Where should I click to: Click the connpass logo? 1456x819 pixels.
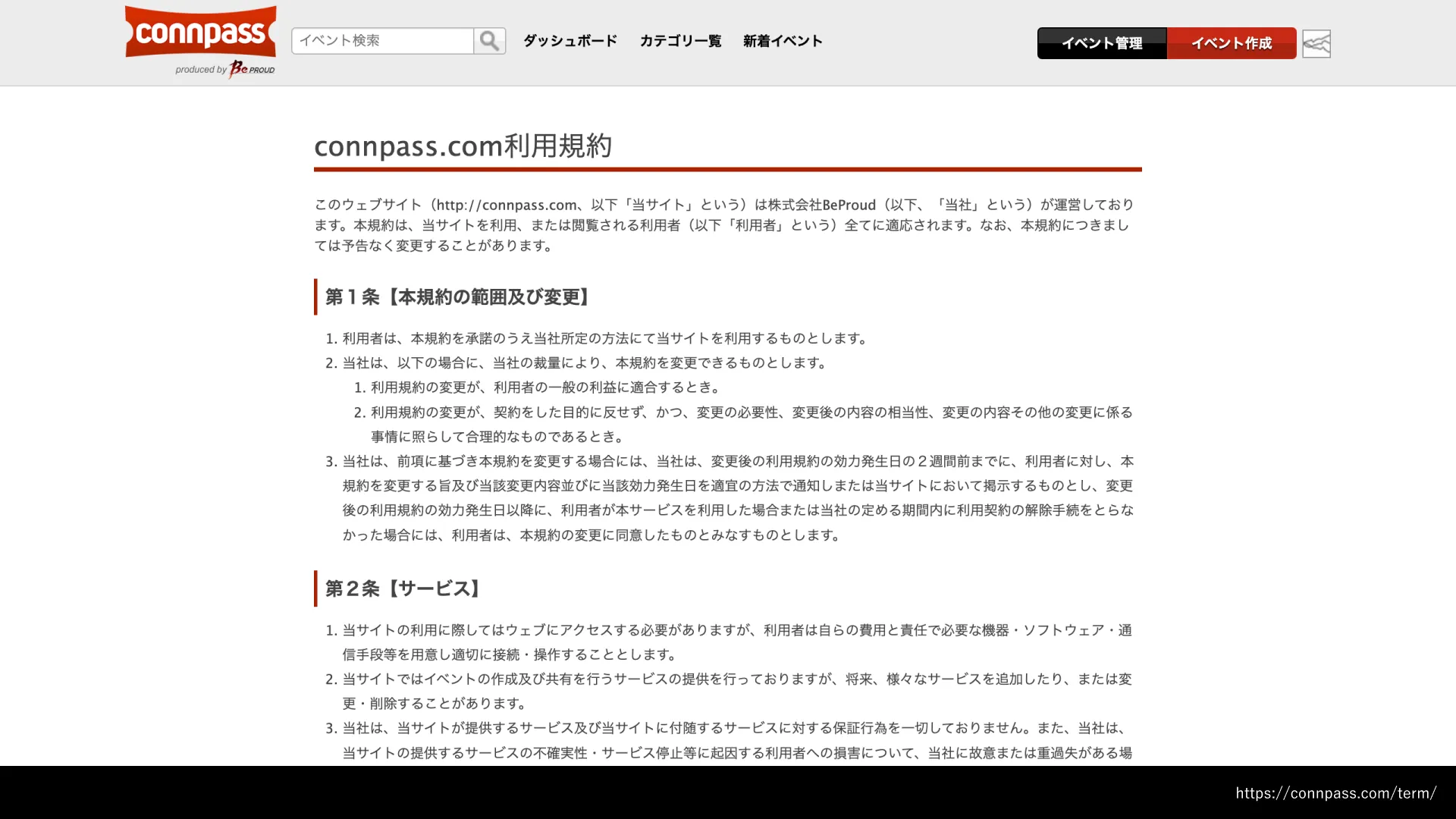click(201, 32)
